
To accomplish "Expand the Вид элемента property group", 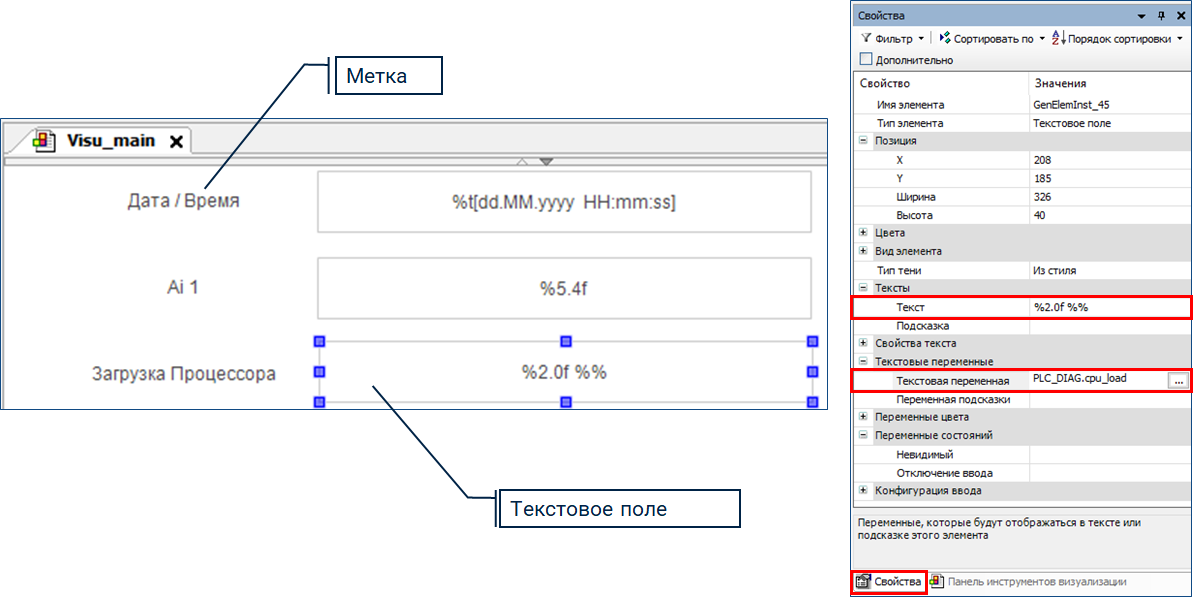I will click(x=863, y=251).
